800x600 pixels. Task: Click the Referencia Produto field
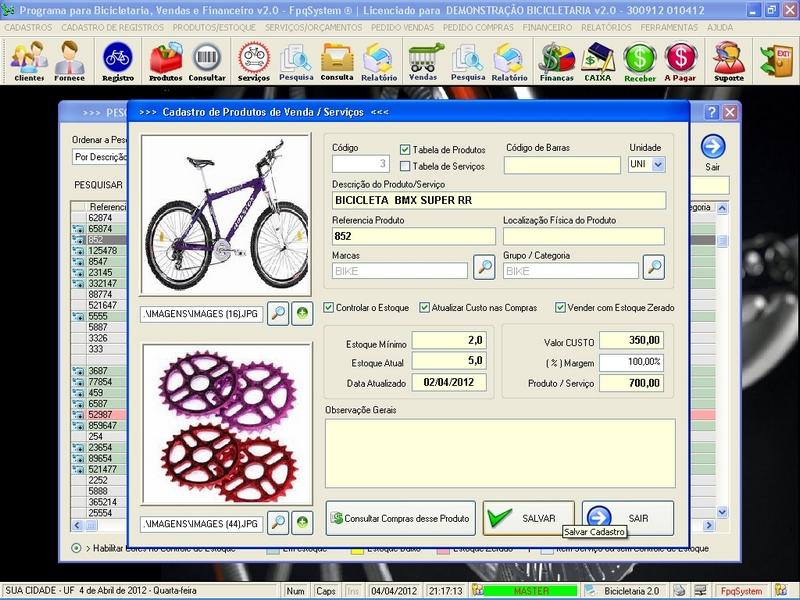pos(413,236)
